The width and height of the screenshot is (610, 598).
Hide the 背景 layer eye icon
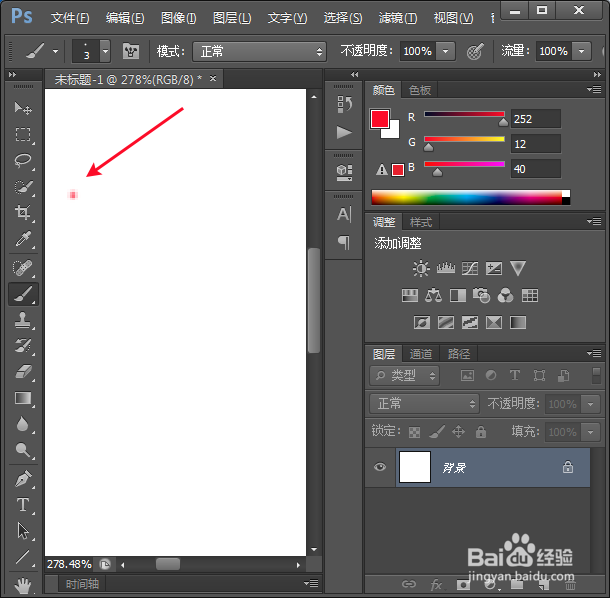tap(380, 467)
